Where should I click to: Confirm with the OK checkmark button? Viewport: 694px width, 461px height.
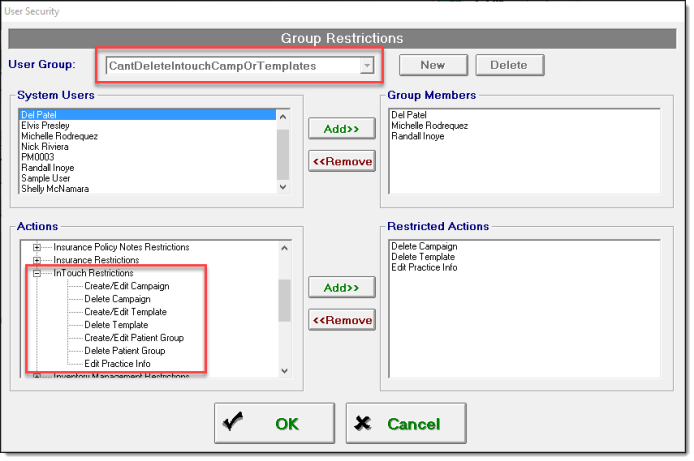[272, 424]
